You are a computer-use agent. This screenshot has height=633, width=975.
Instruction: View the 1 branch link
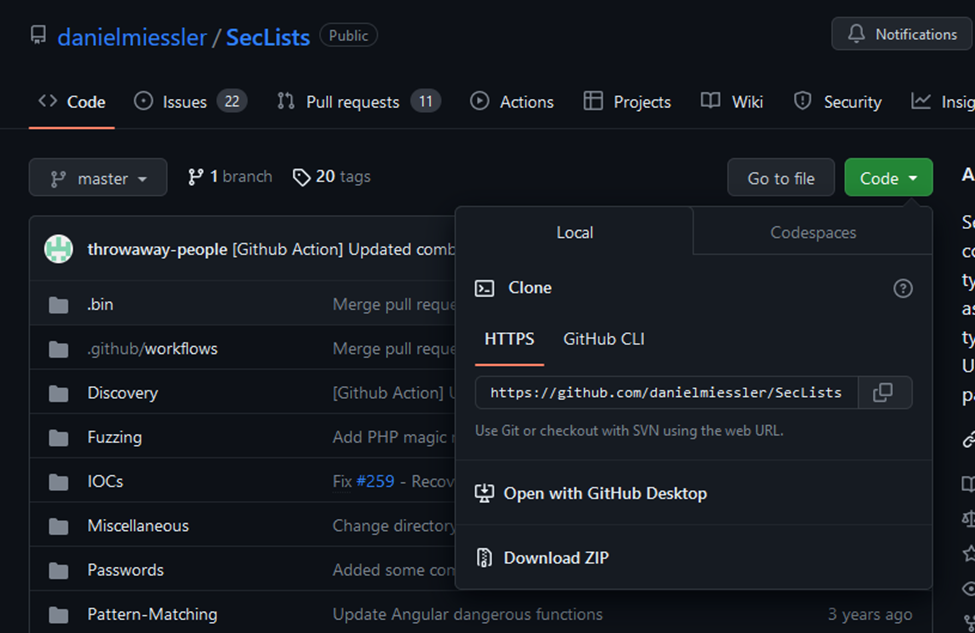coord(230,177)
